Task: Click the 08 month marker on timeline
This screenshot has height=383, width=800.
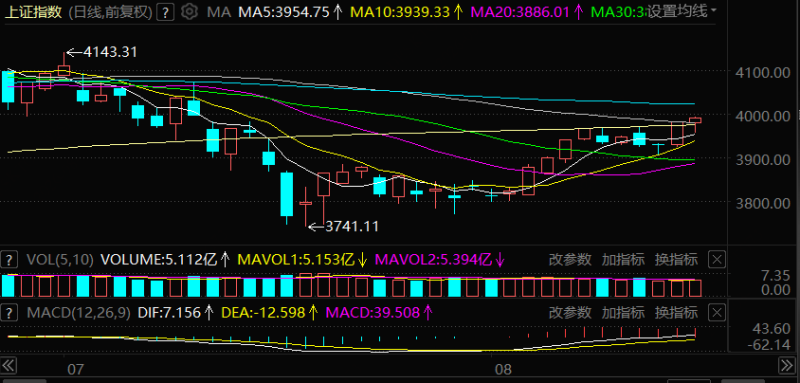Action: pos(504,369)
